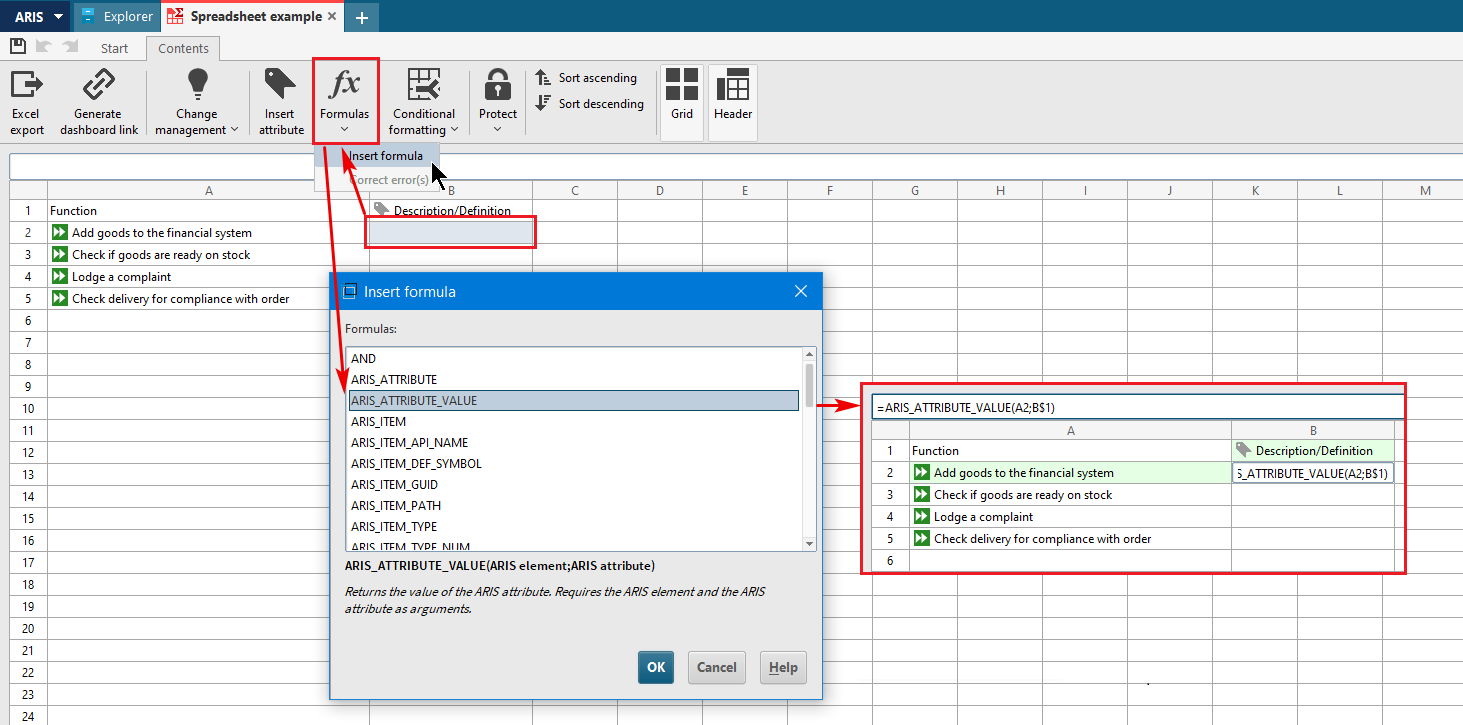Screen dimensions: 1463x725
Task: Select ARIS_ITEM in the formulas list
Action: tap(574, 421)
